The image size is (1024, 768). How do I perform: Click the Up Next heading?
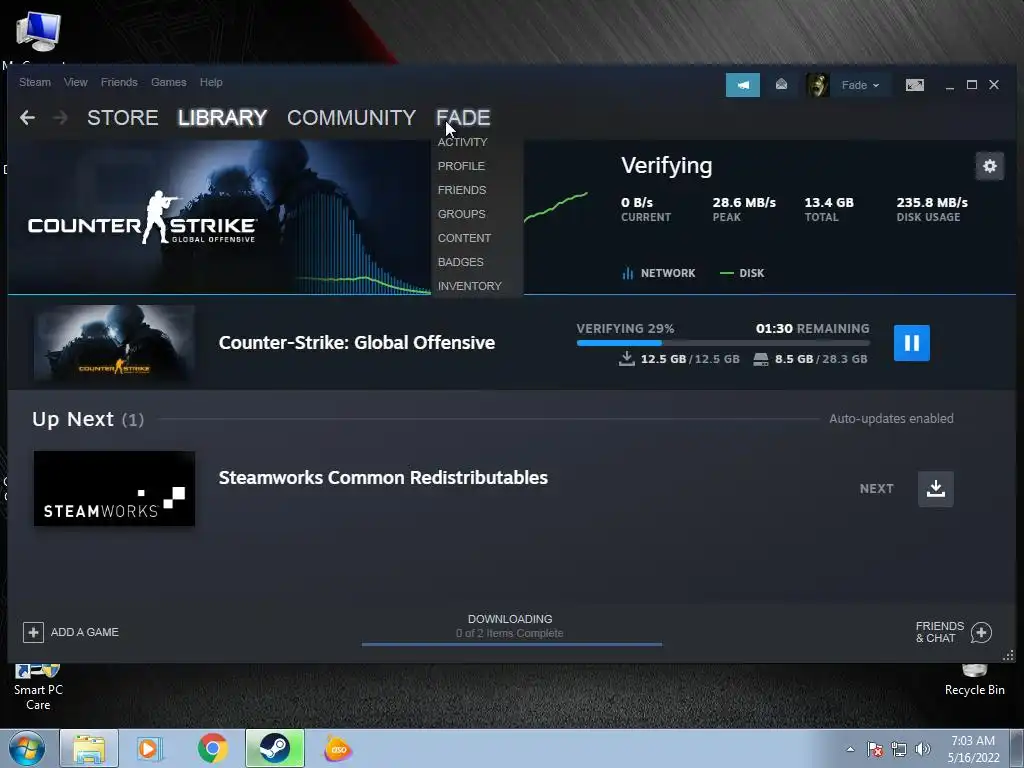(x=88, y=419)
